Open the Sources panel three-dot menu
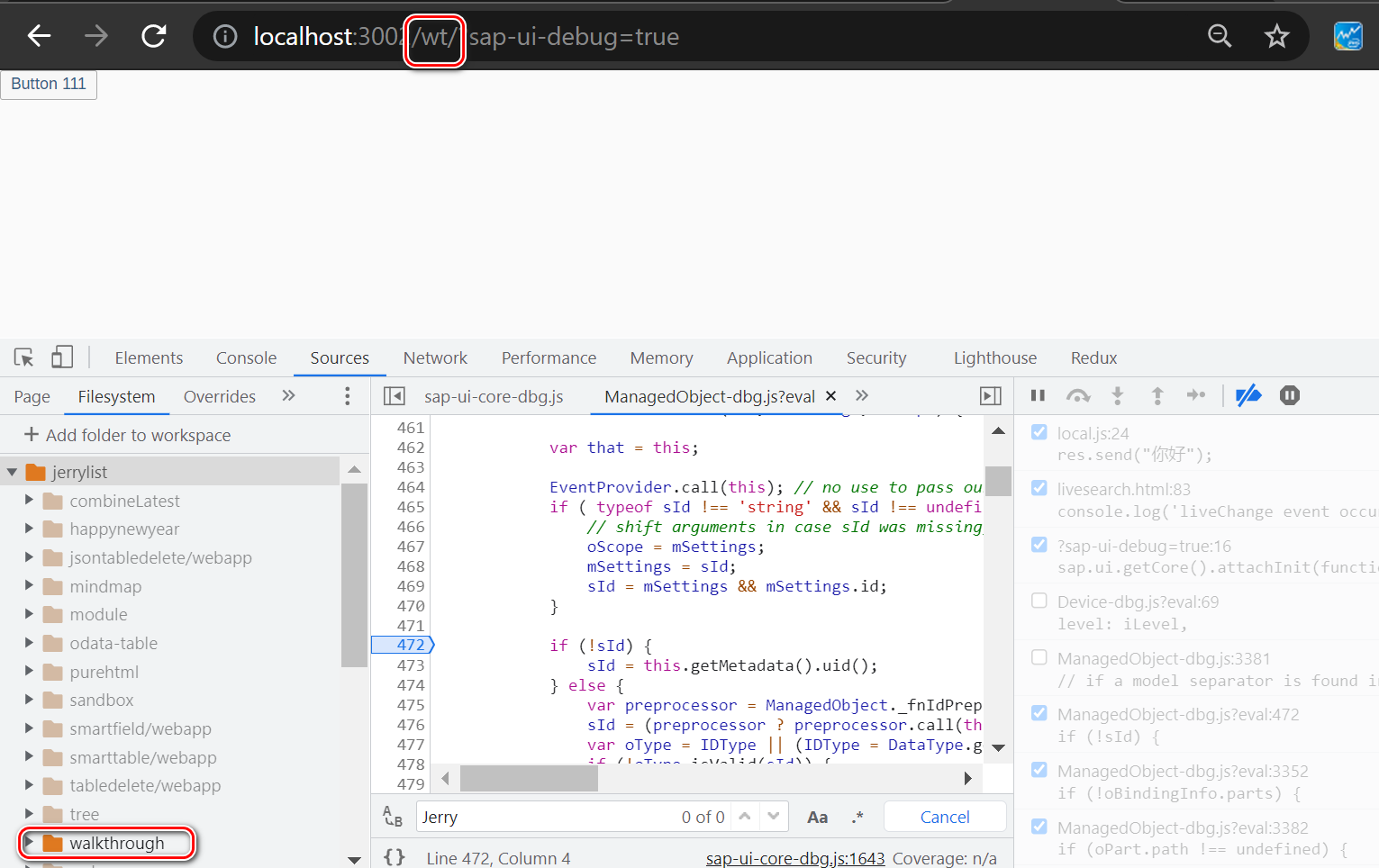 (x=347, y=396)
